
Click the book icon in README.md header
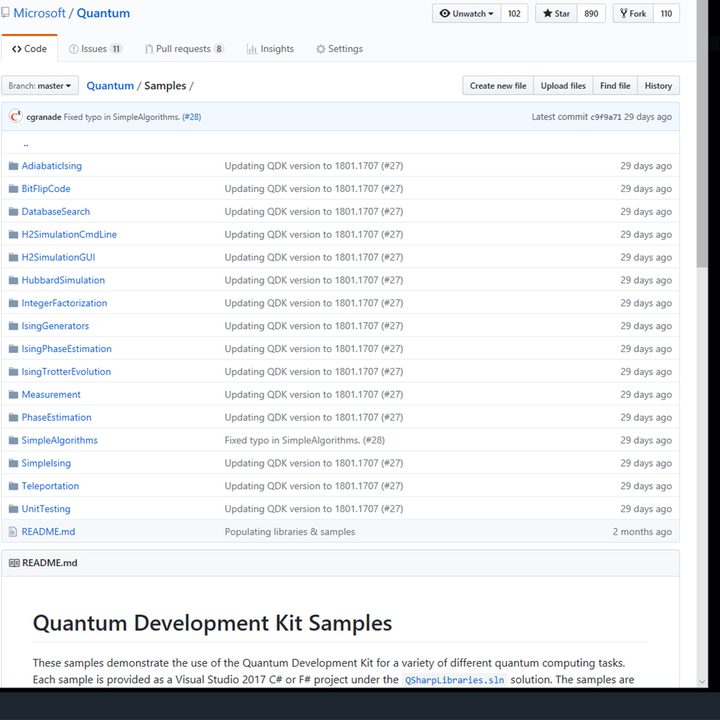coord(14,563)
